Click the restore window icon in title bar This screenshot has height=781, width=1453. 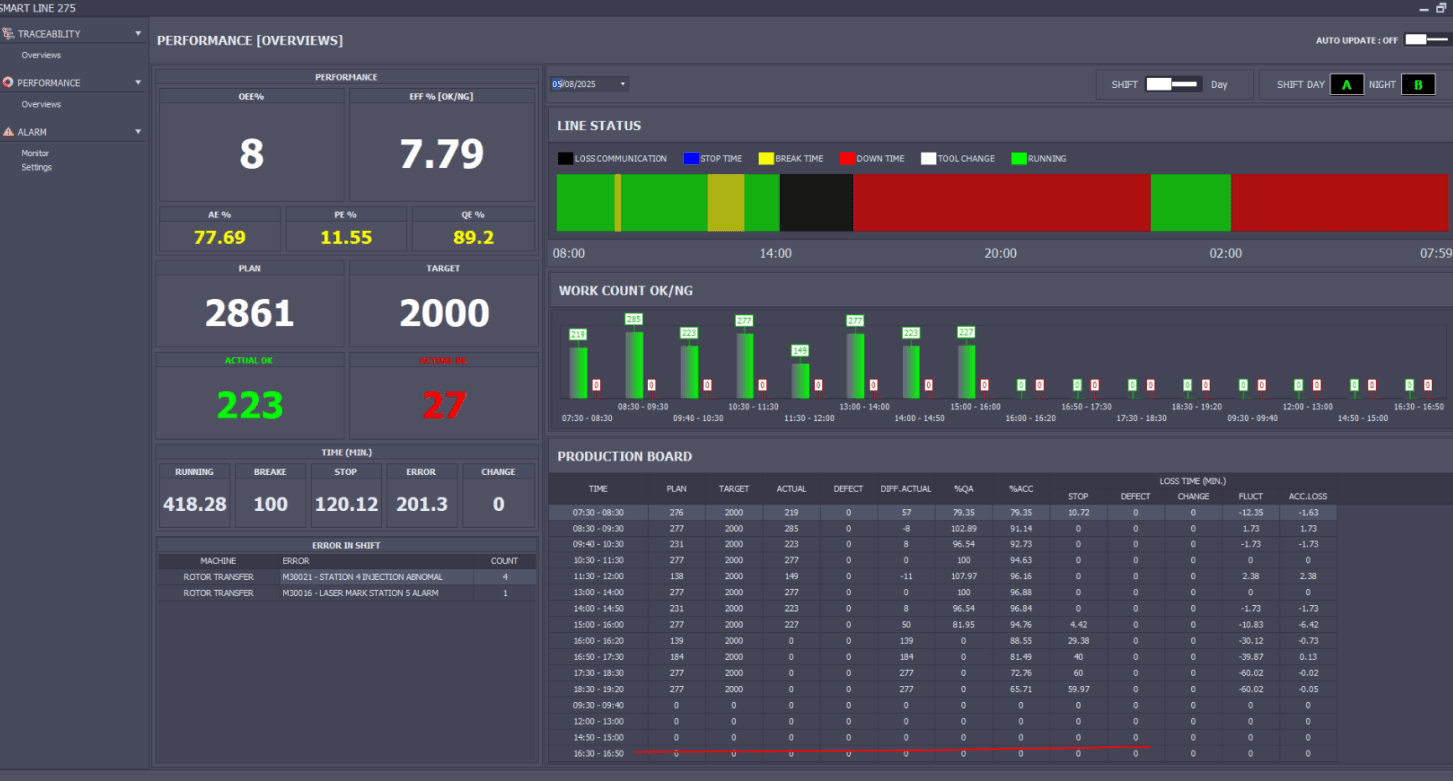(x=1440, y=8)
